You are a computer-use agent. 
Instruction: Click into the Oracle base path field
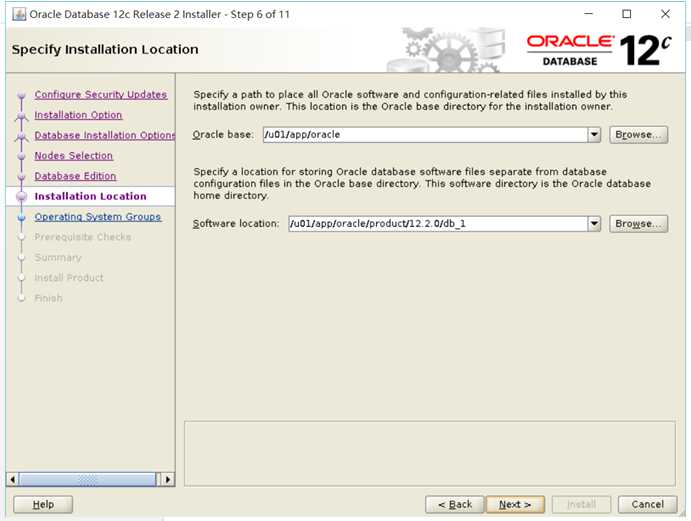coord(425,134)
